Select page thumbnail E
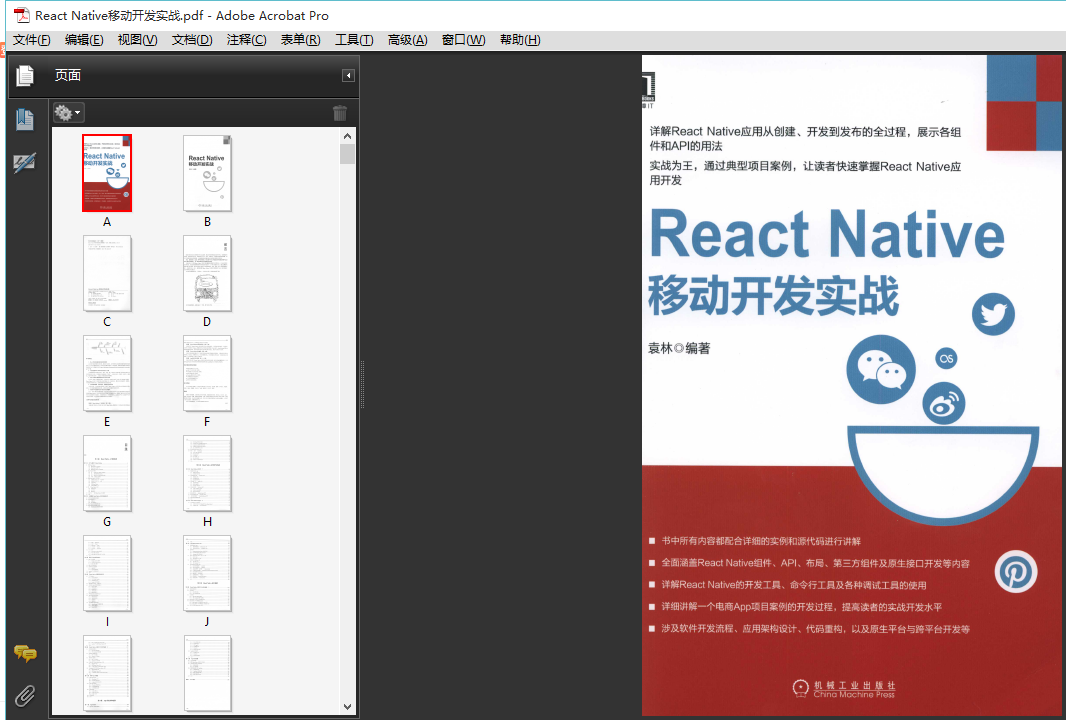 (107, 373)
